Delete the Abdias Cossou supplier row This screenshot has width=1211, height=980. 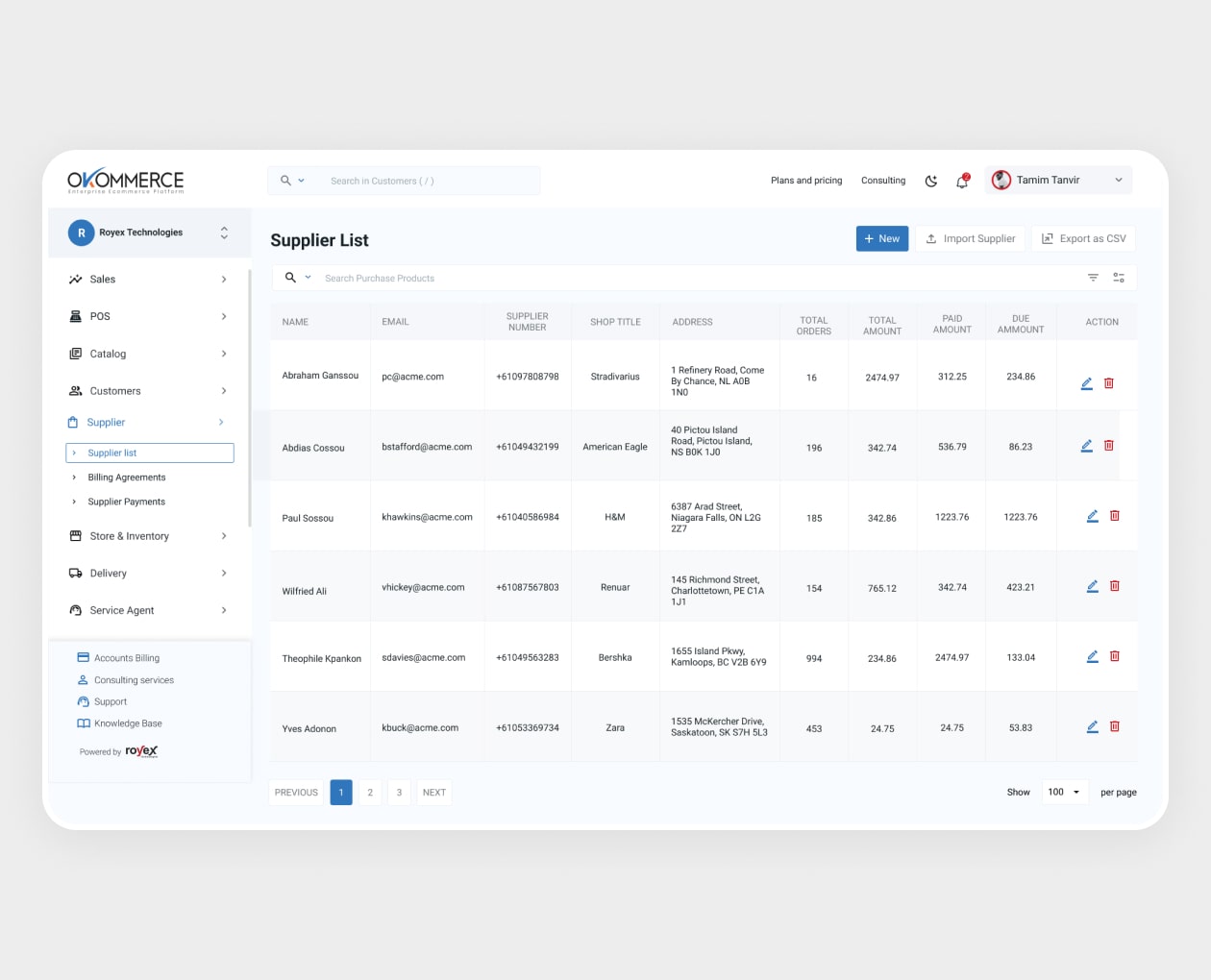[1108, 446]
